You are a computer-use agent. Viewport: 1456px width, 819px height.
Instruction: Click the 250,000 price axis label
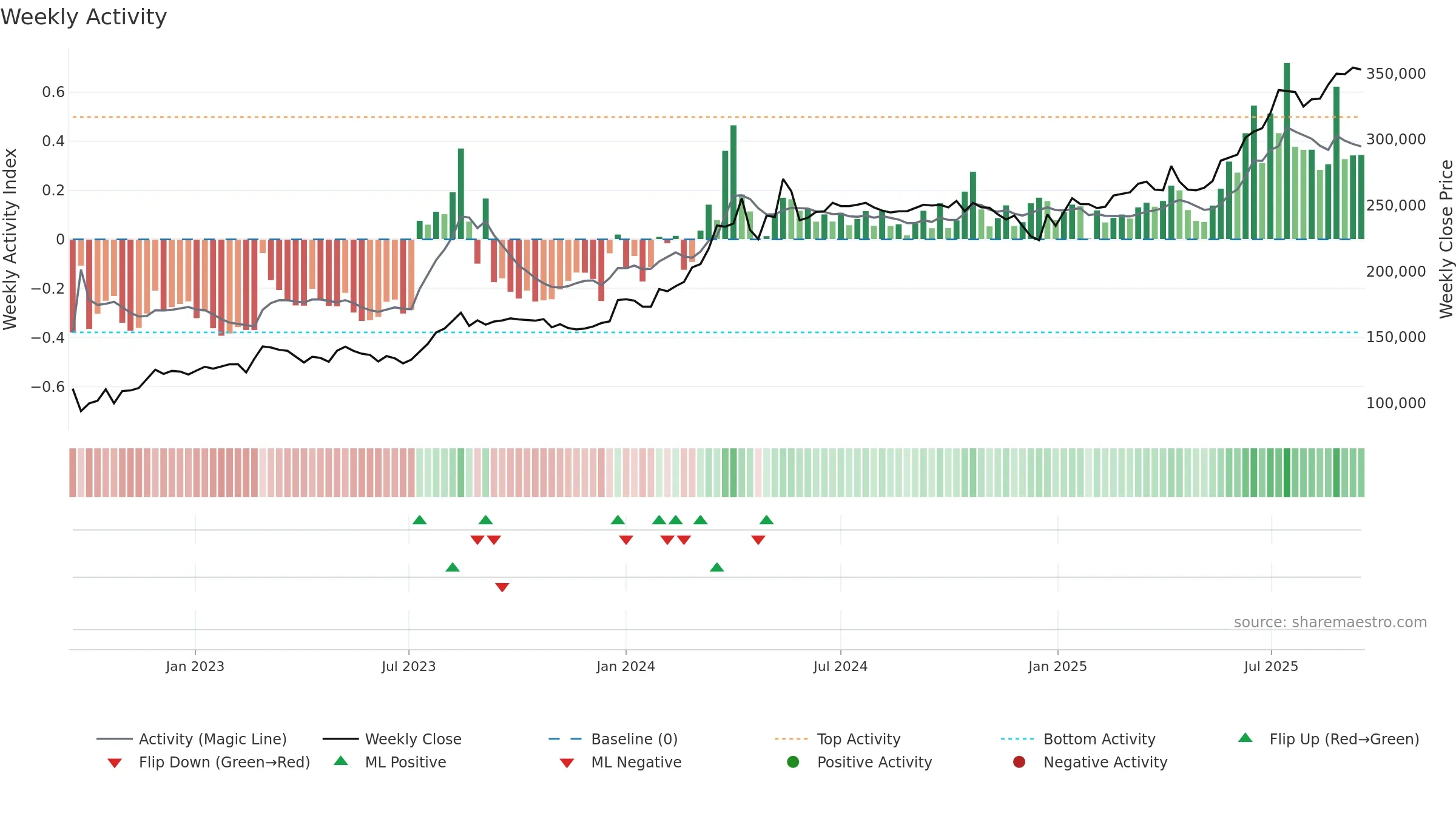pyautogui.click(x=1396, y=206)
